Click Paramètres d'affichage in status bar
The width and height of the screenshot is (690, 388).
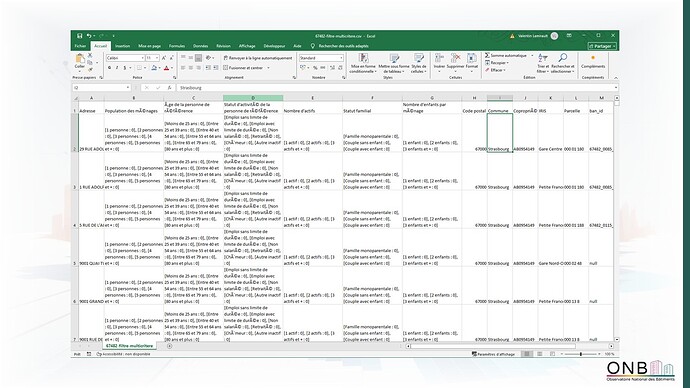click(493, 354)
